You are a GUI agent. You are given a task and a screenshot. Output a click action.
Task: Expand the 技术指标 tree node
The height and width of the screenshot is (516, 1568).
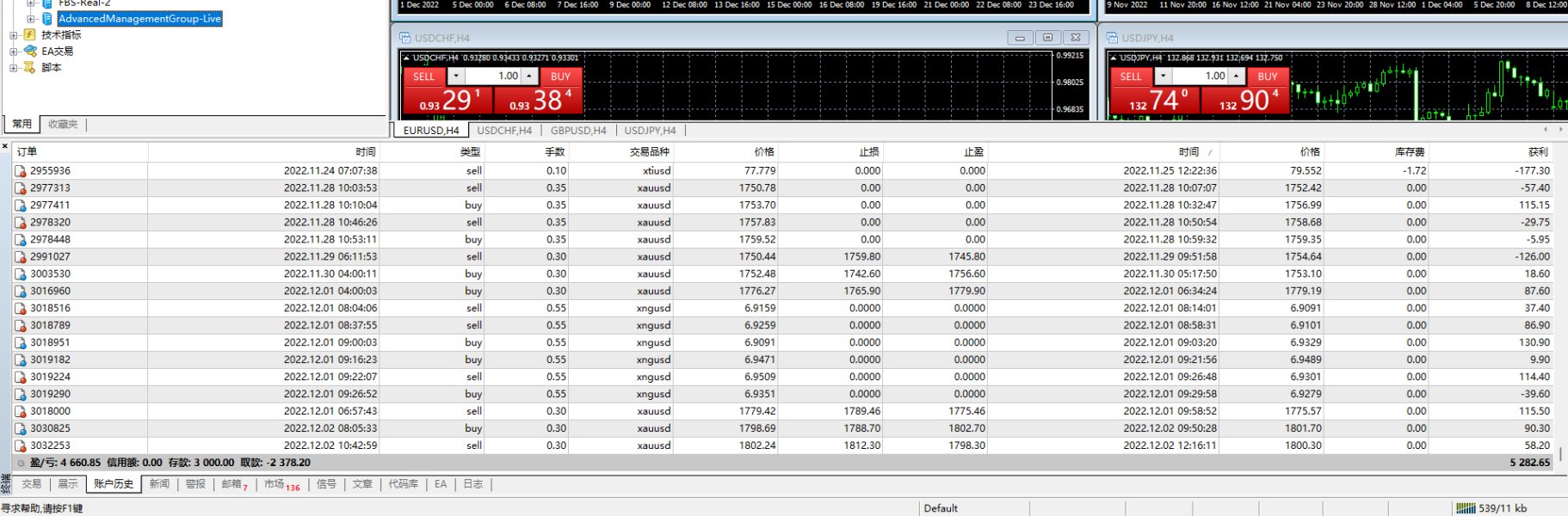pos(13,35)
